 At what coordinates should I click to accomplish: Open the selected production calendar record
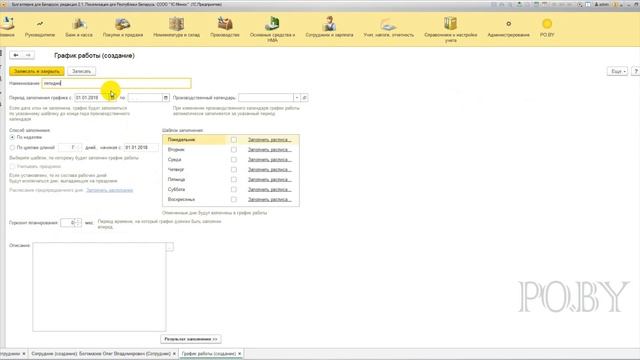click(x=304, y=98)
